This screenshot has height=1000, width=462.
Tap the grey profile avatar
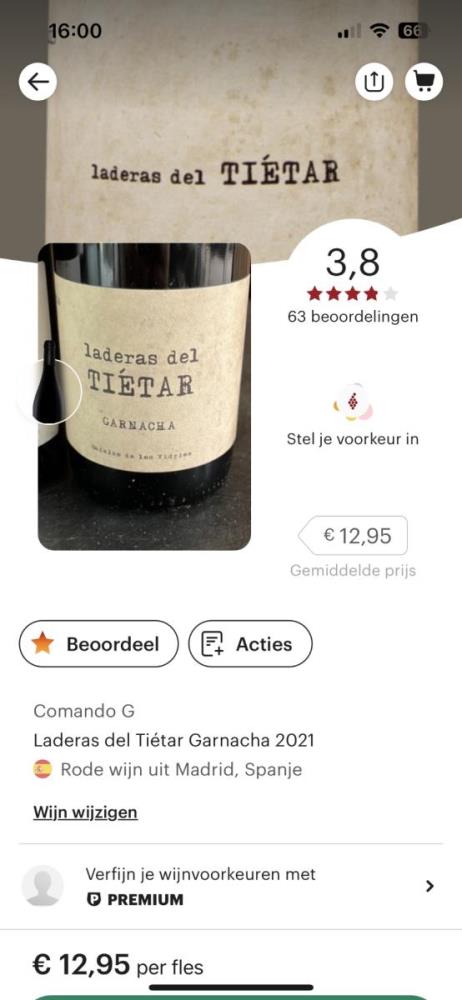point(43,886)
